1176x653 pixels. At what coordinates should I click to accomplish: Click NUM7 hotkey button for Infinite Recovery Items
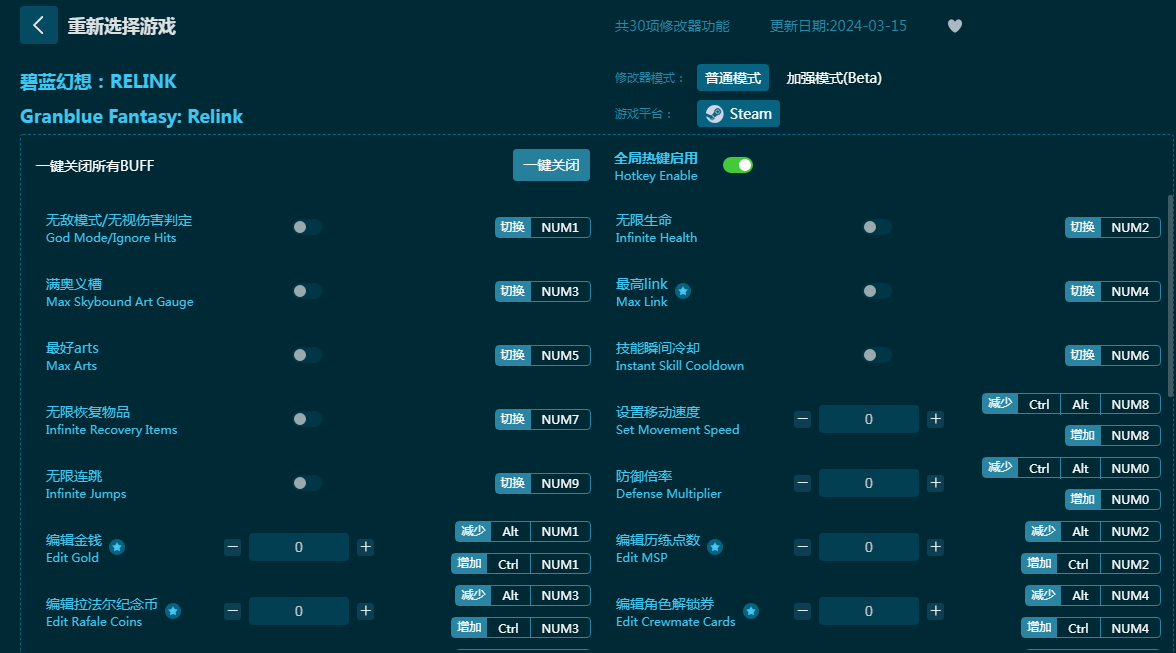(x=543, y=419)
